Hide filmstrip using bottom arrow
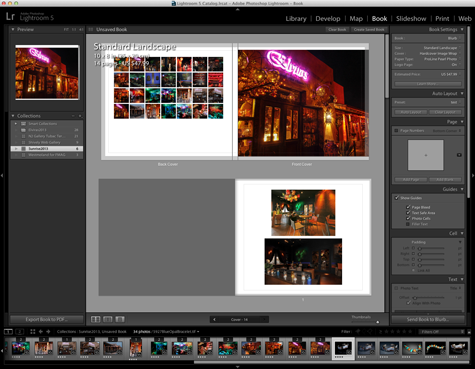This screenshot has height=369, width=475. coord(237,367)
